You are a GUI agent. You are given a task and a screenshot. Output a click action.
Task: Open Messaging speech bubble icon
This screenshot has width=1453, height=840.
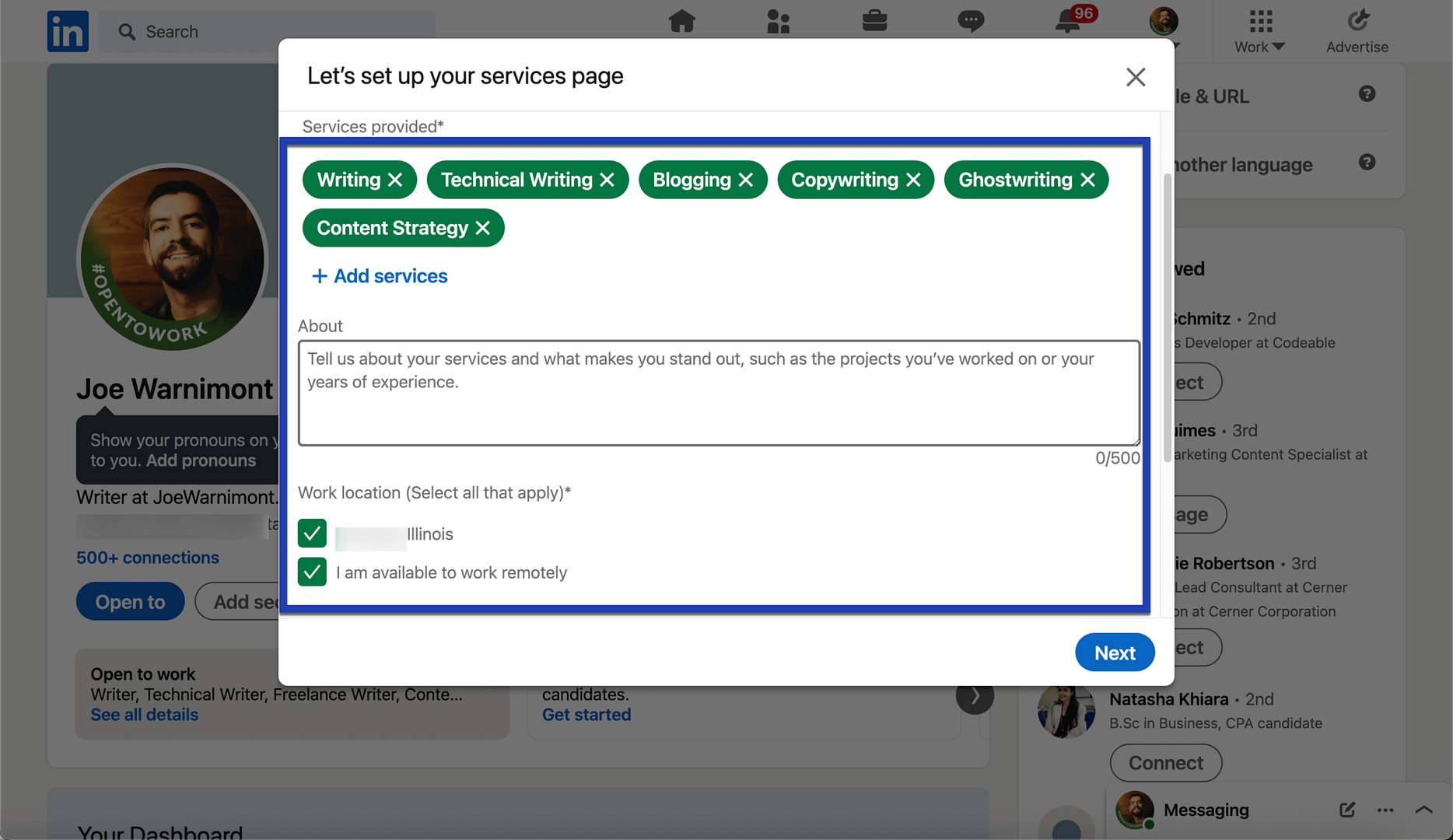(x=971, y=22)
